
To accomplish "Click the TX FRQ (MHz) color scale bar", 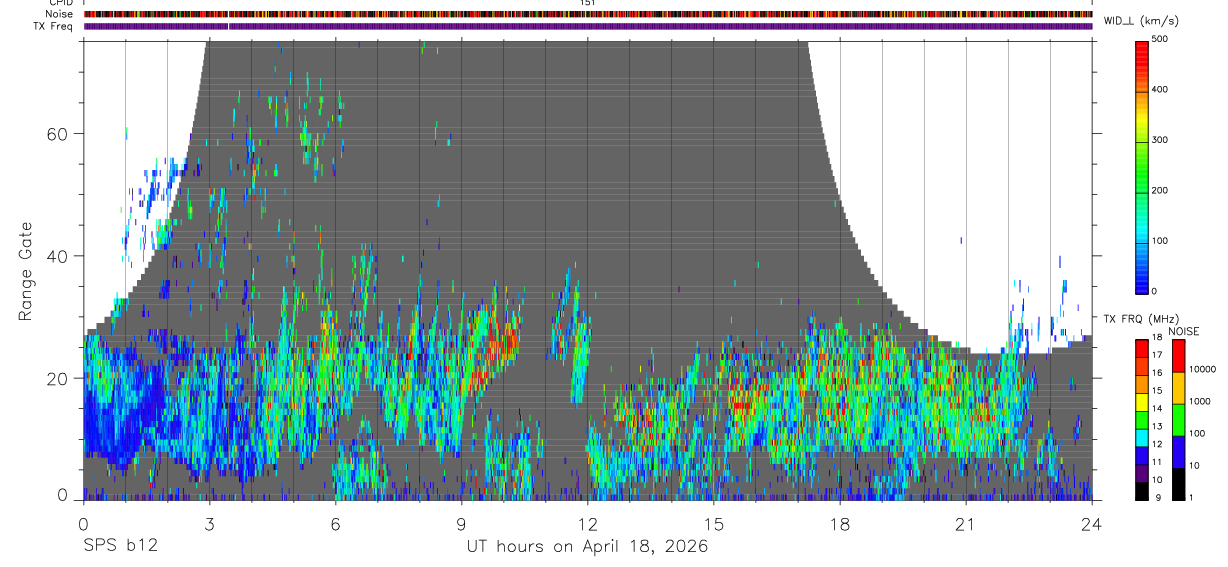I will 1142,420.
